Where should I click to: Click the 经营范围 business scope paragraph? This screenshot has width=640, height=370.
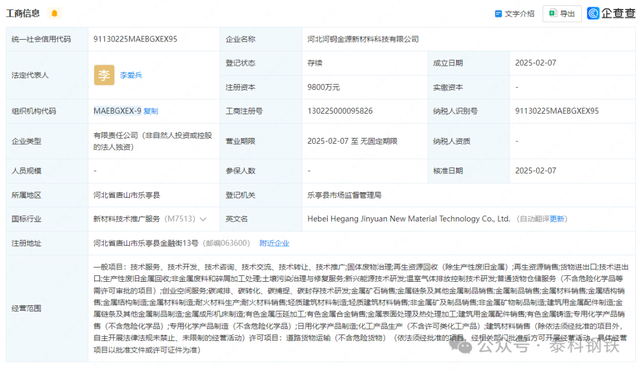point(361,308)
